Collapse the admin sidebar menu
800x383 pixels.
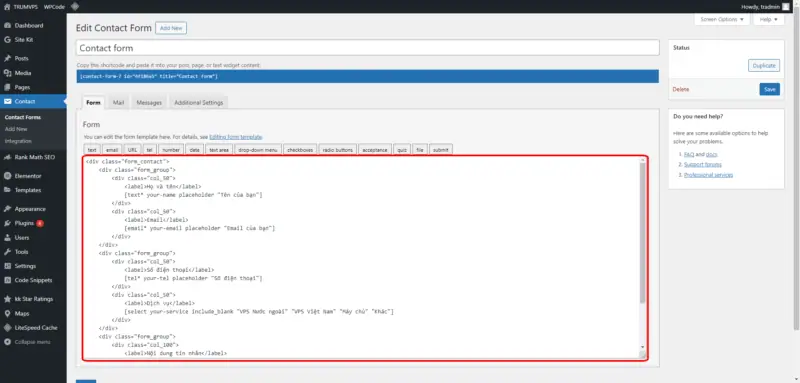(x=33, y=342)
